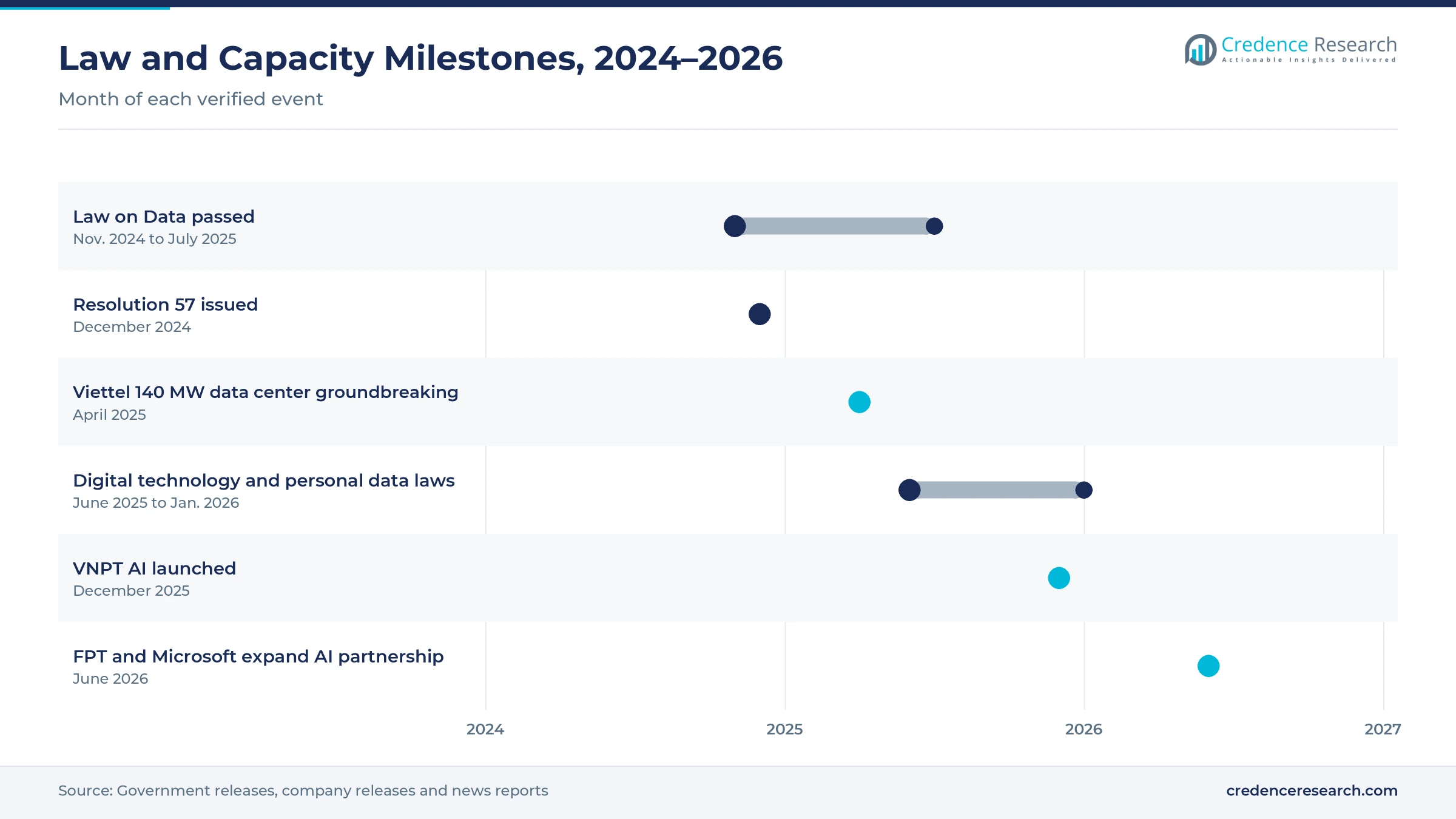This screenshot has width=1456, height=819.
Task: Click the 2026 axis label
Action: (x=1084, y=729)
